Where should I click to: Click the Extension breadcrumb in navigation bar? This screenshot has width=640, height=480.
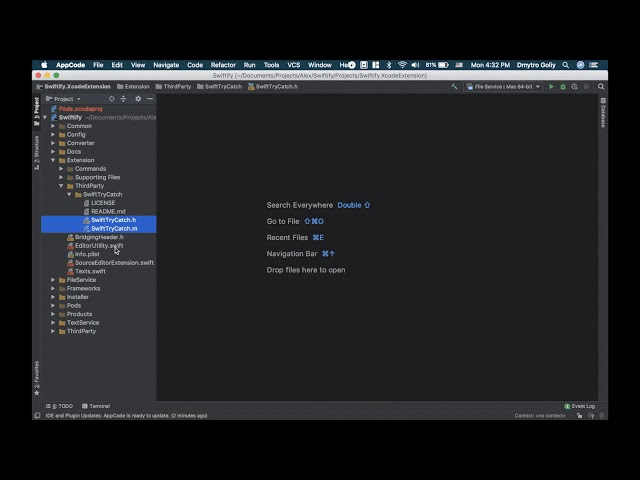tap(133, 87)
